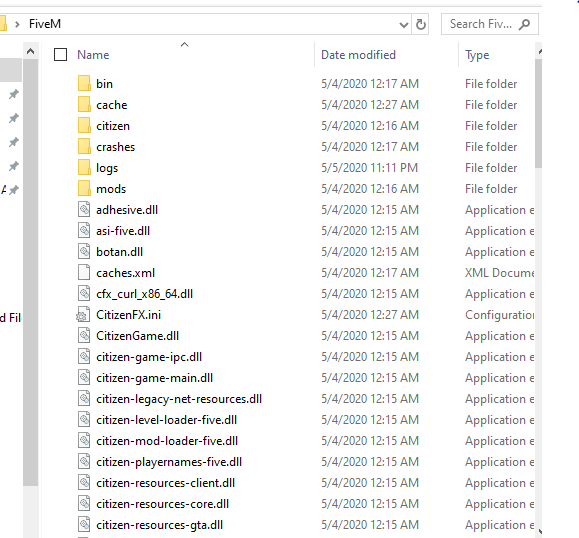579x538 pixels.
Task: Select the bin folder icon
Action: click(x=84, y=83)
